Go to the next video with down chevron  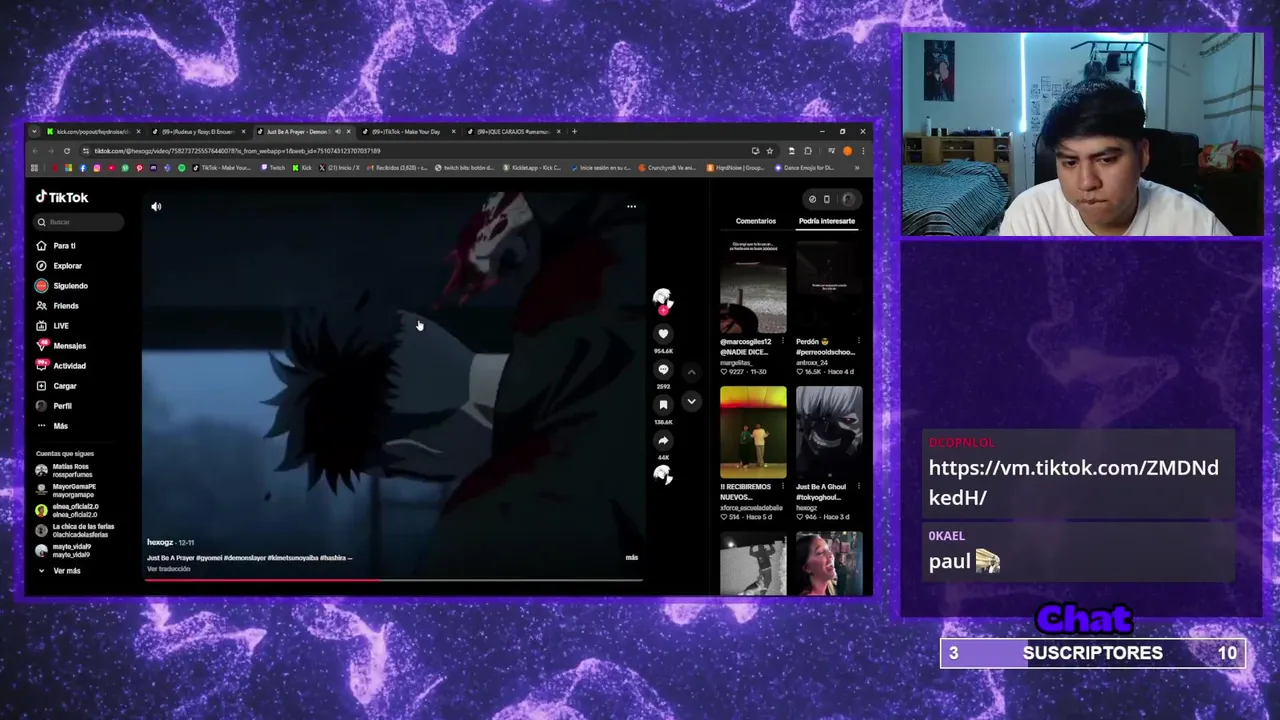(x=691, y=401)
